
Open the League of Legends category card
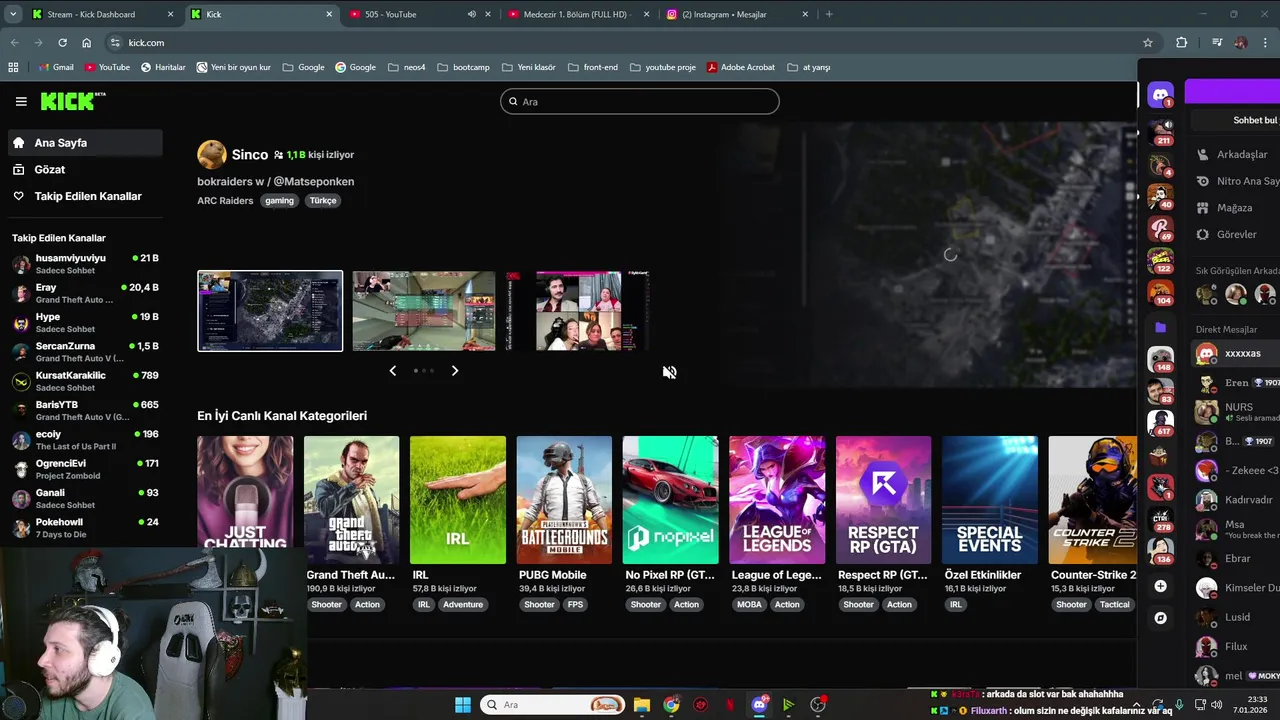coord(777,500)
